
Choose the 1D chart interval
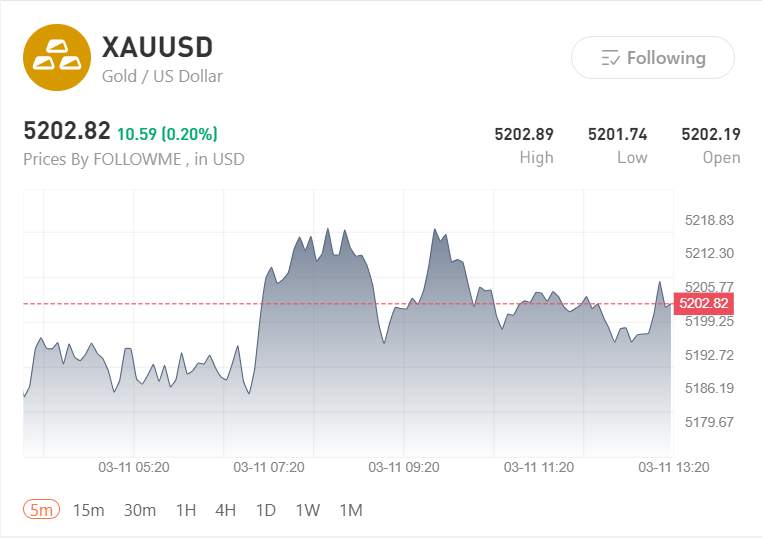coord(265,510)
